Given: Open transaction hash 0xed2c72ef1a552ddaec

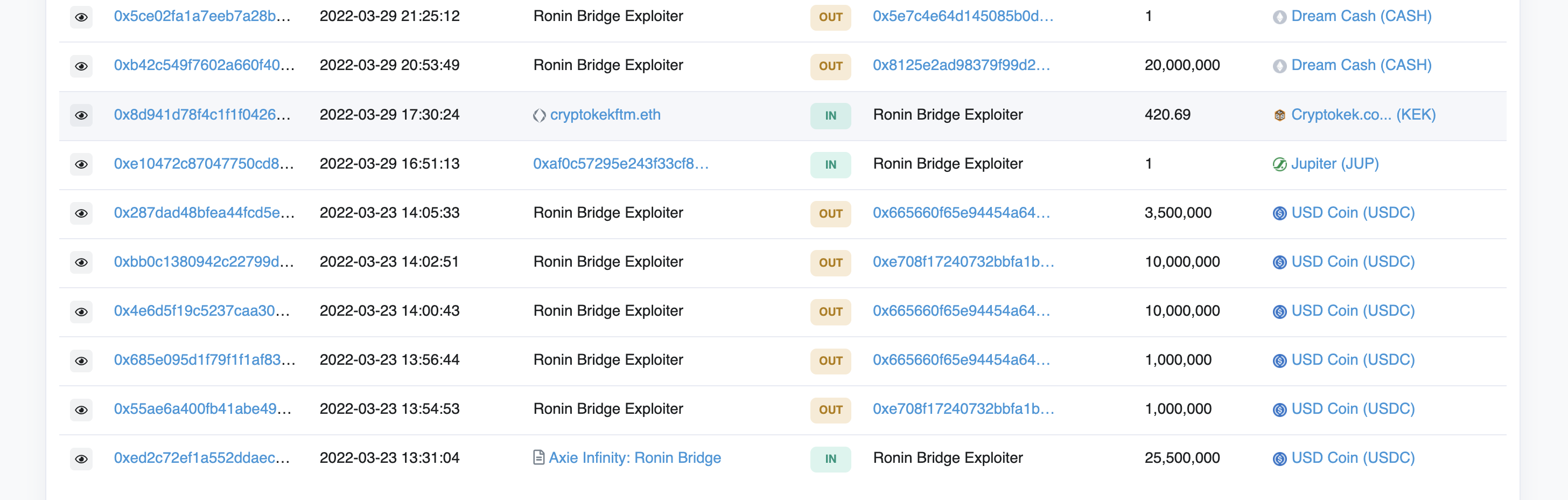Looking at the screenshot, I should point(202,458).
